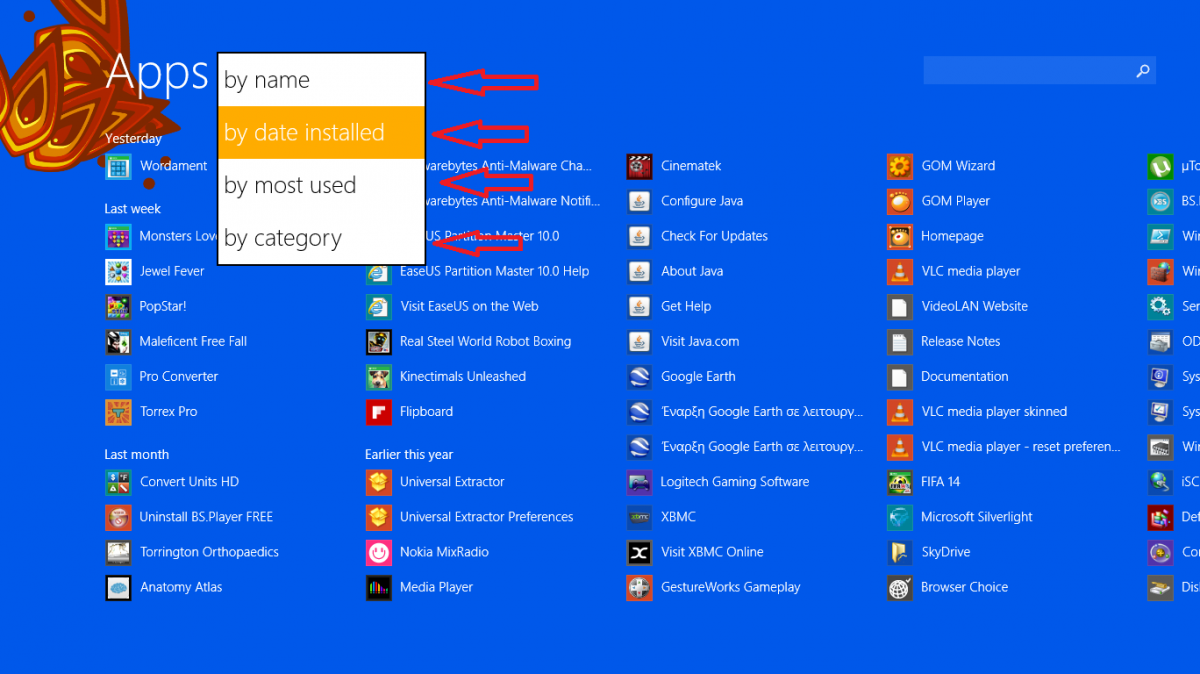The height and width of the screenshot is (674, 1200).
Task: Sort apps by name
Action: [321, 80]
